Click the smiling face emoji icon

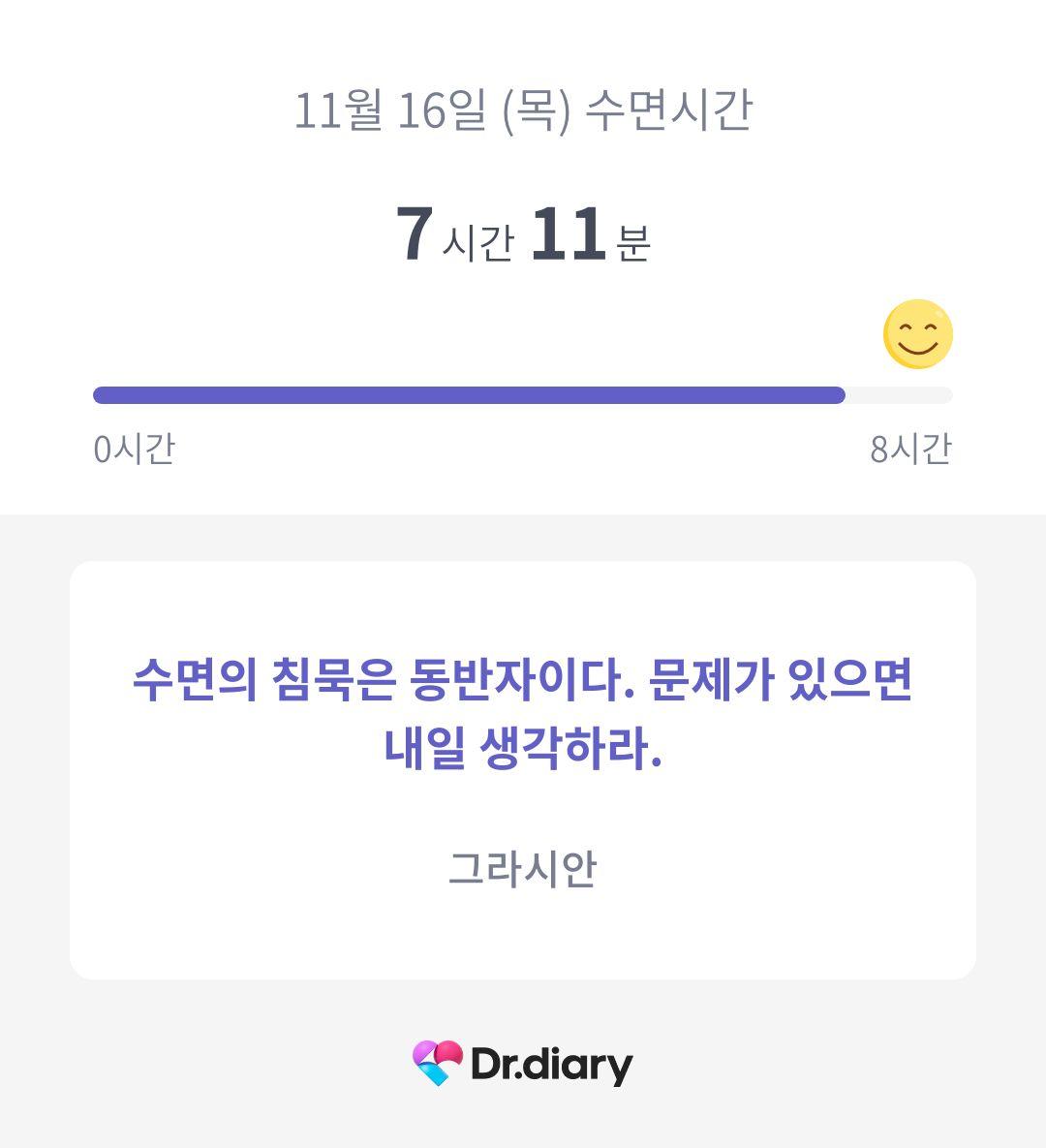[x=918, y=334]
